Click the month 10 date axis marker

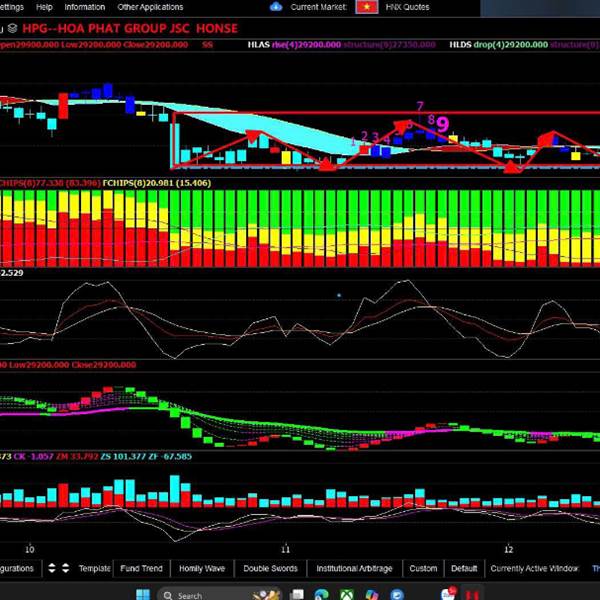coord(29,549)
